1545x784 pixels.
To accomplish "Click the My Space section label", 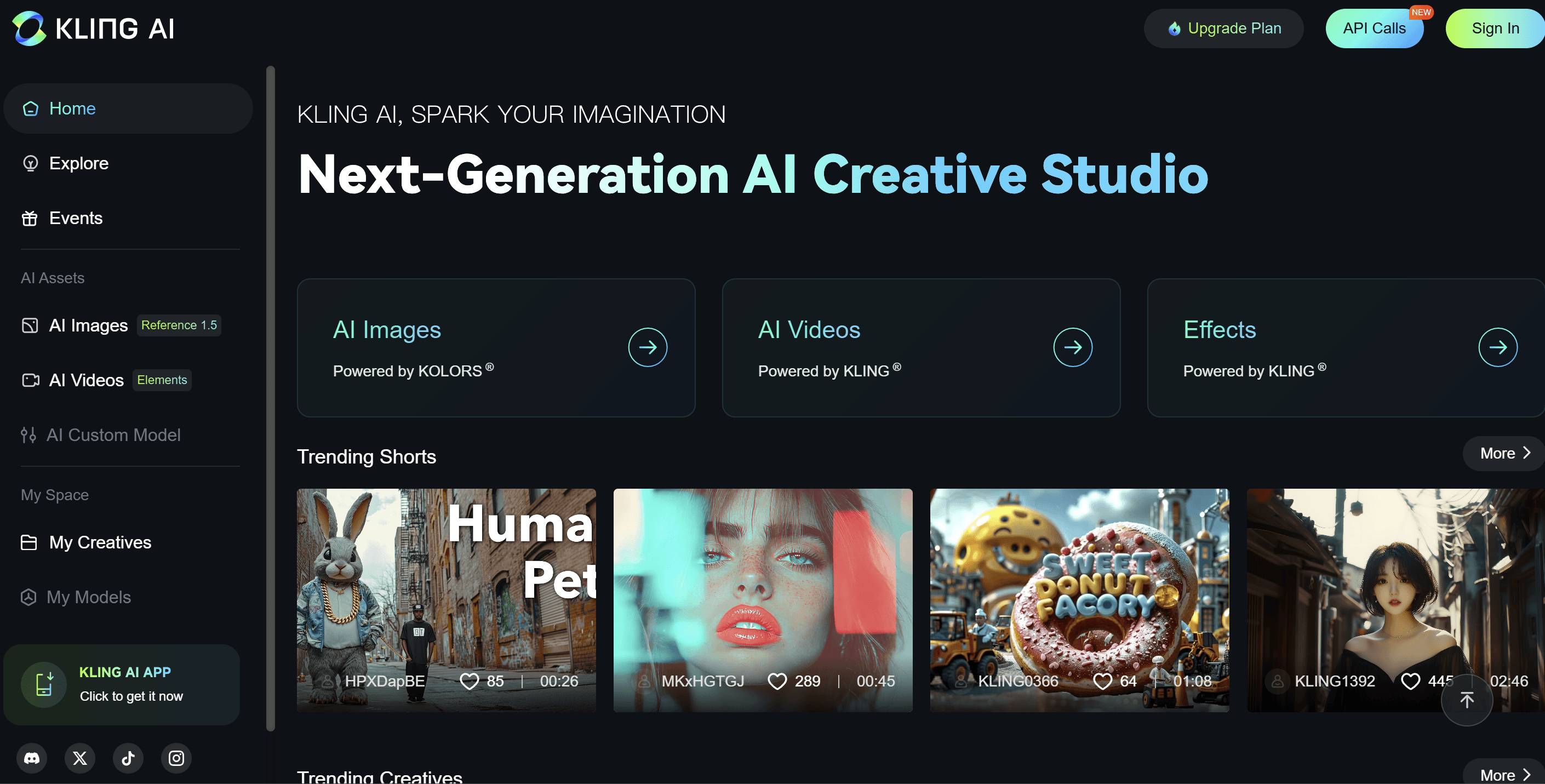I will 55,495.
